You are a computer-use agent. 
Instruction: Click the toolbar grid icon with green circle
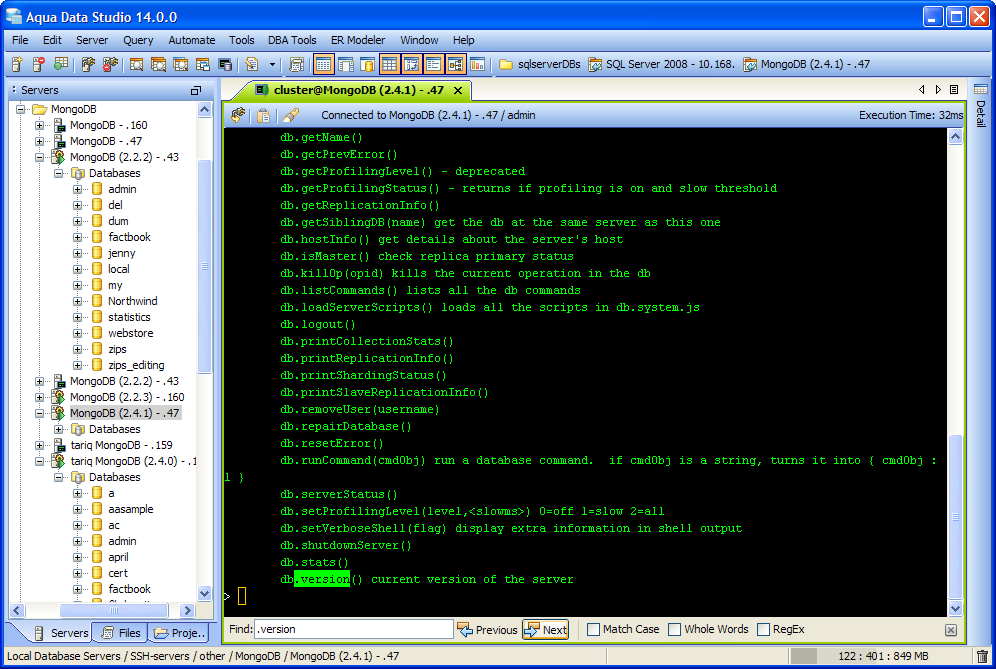[60, 64]
